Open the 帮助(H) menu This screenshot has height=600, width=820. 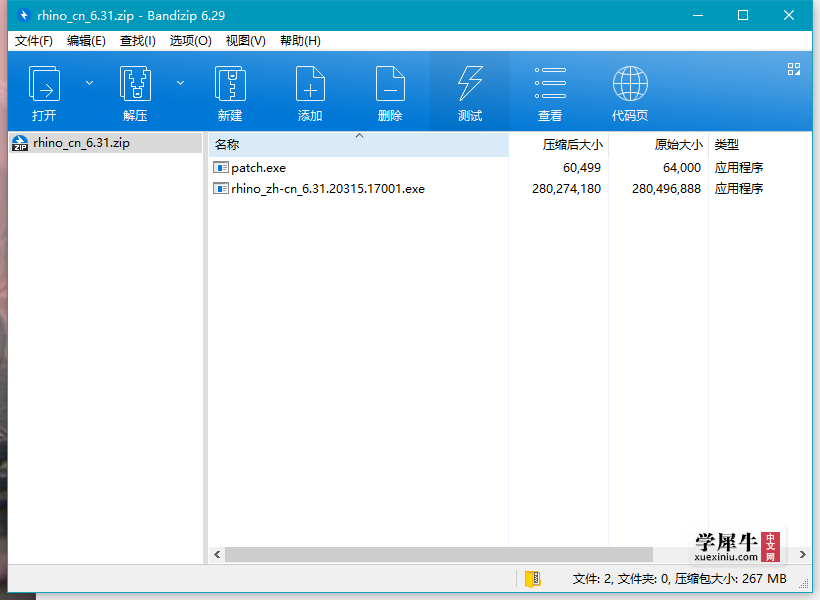(300, 41)
